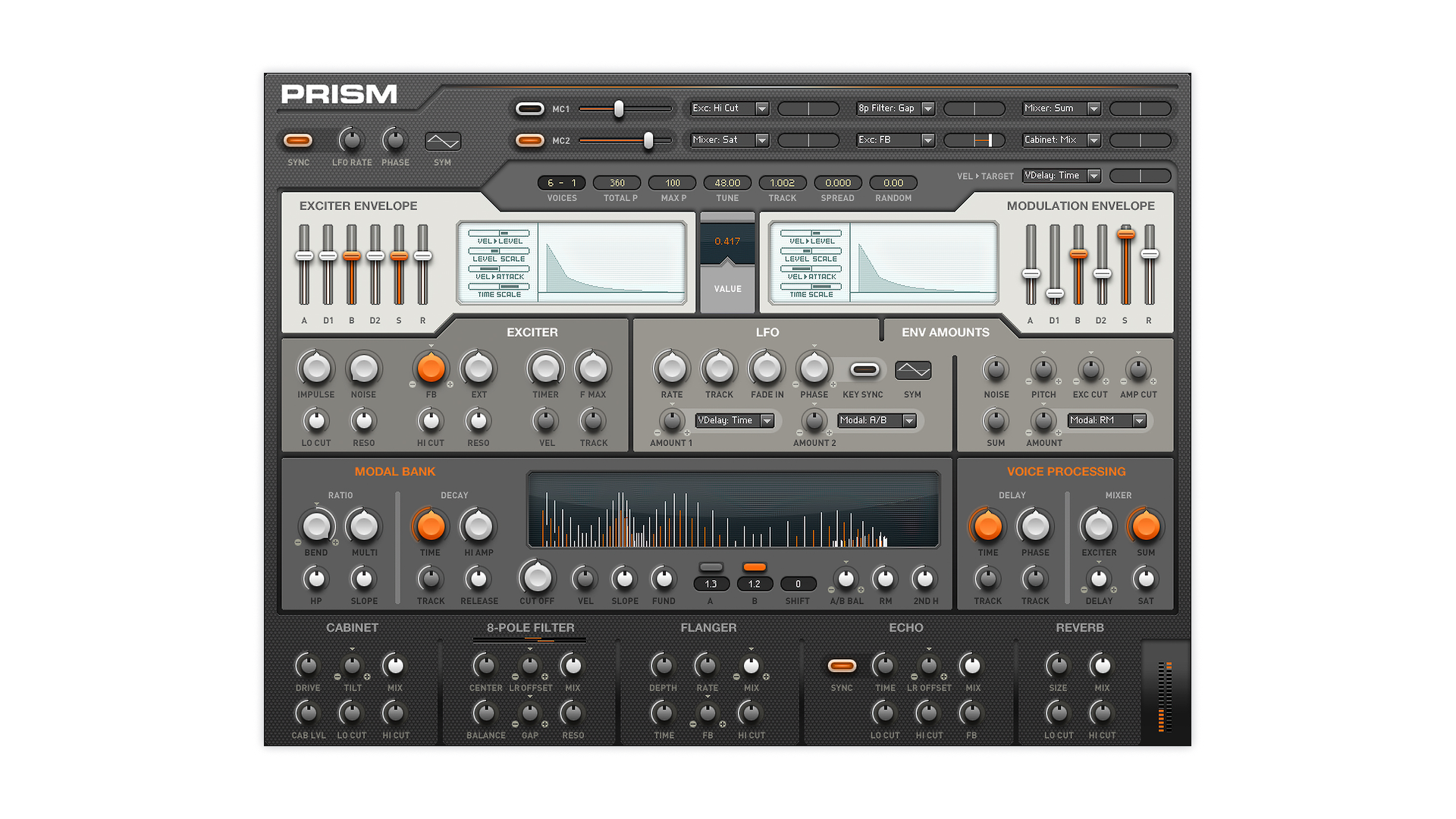
Task: Open the Modal: A/B dropdown in the LFO section
Action: (877, 420)
